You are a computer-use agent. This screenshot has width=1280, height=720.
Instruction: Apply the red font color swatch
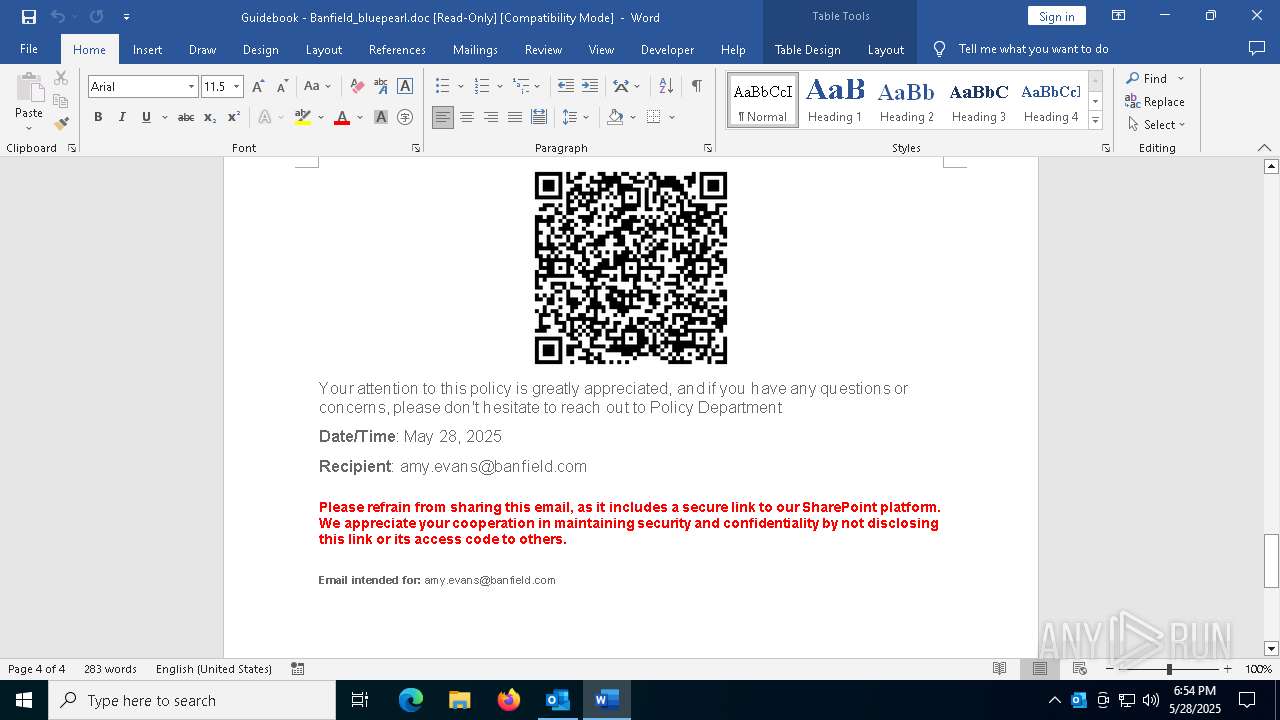click(342, 117)
